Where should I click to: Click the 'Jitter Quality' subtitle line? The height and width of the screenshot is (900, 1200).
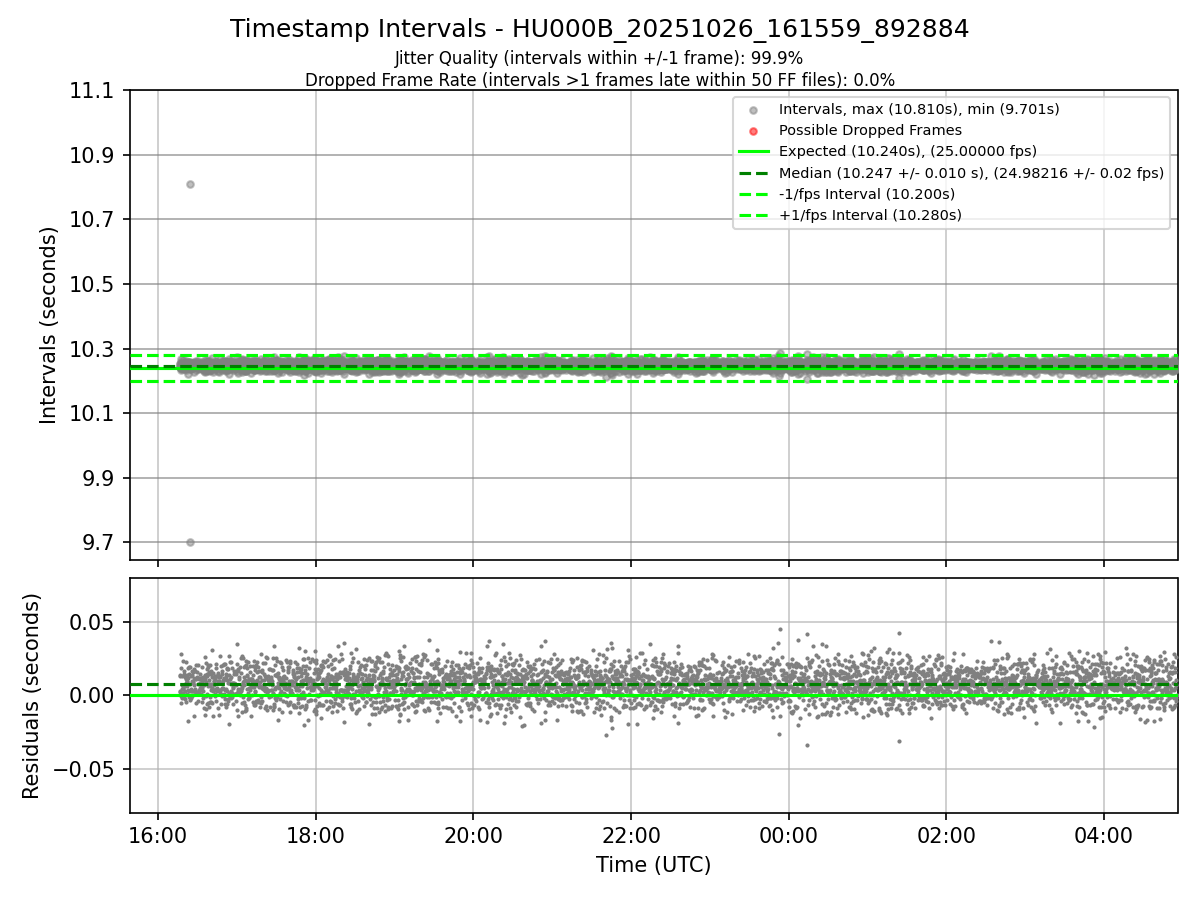coord(599,58)
